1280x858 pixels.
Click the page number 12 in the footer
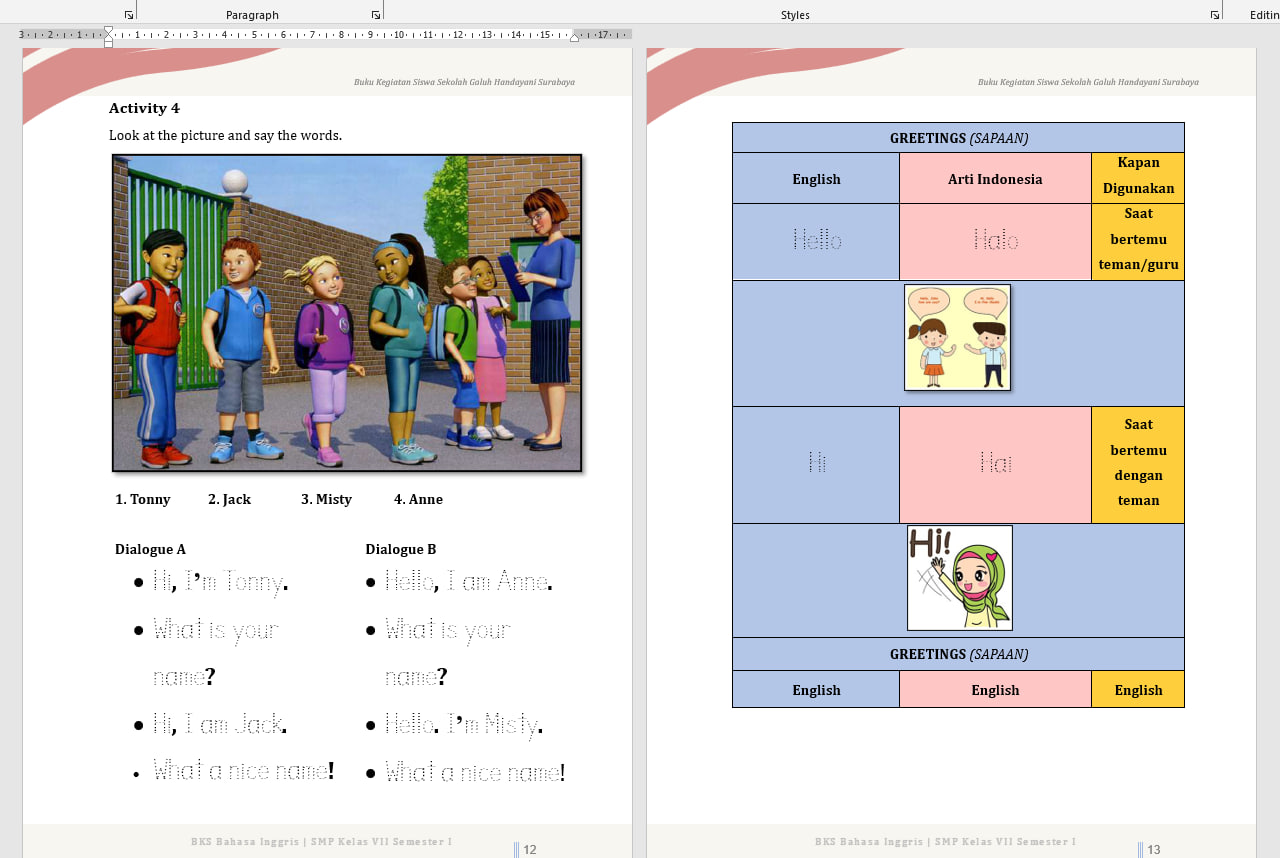click(530, 849)
